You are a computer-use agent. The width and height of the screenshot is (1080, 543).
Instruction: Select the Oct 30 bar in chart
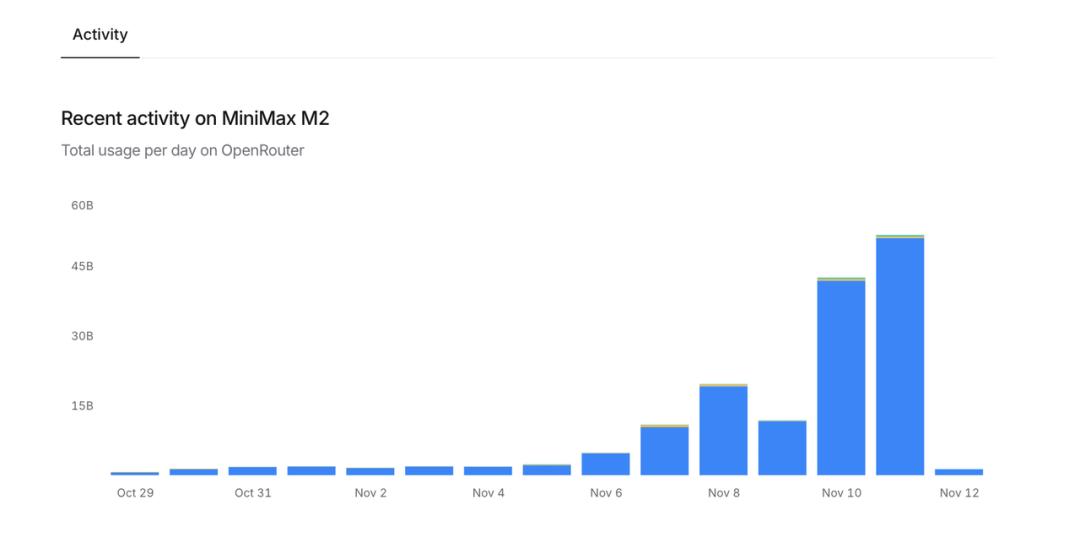click(194, 471)
